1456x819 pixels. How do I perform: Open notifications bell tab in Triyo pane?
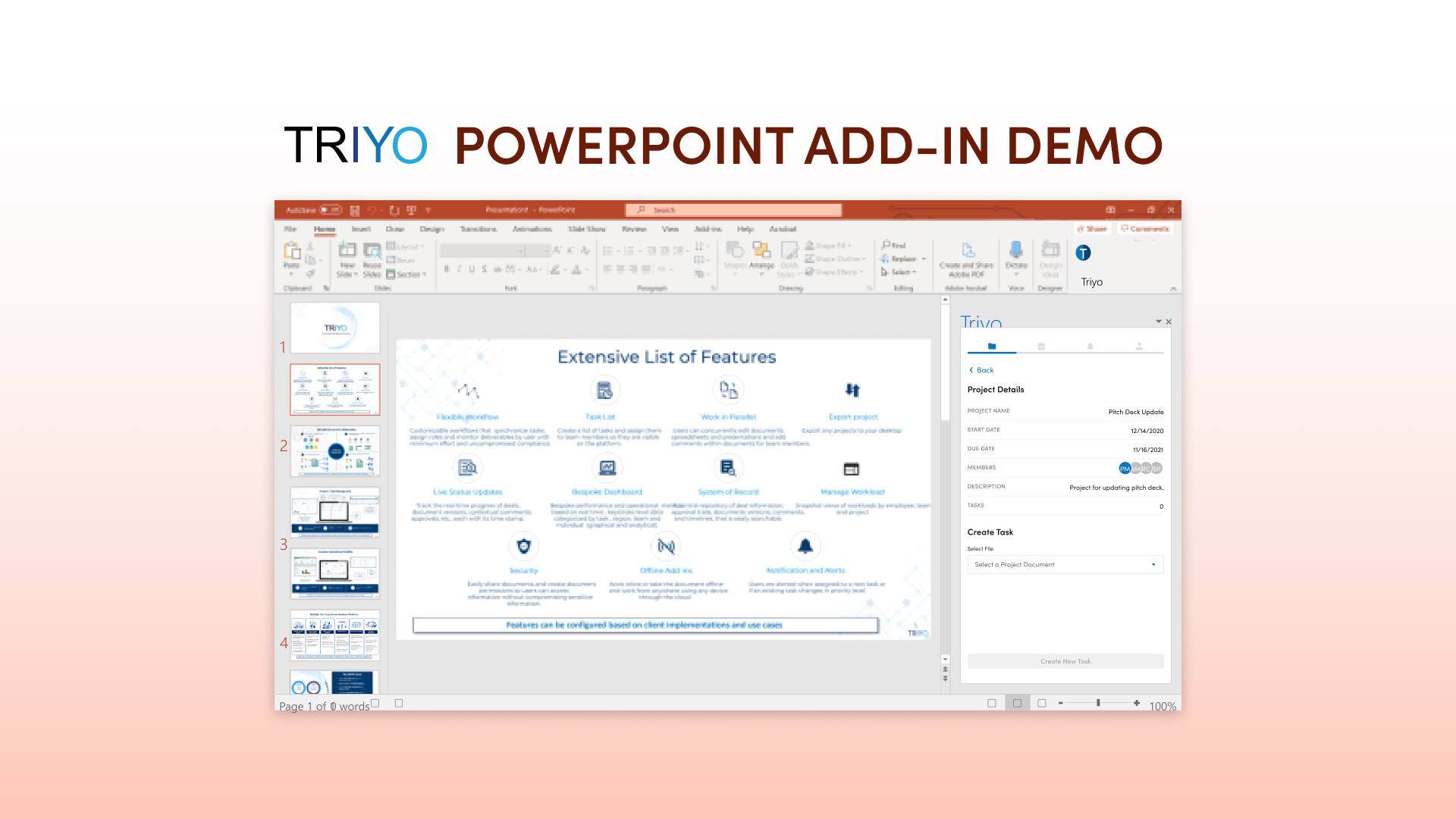click(x=1090, y=347)
